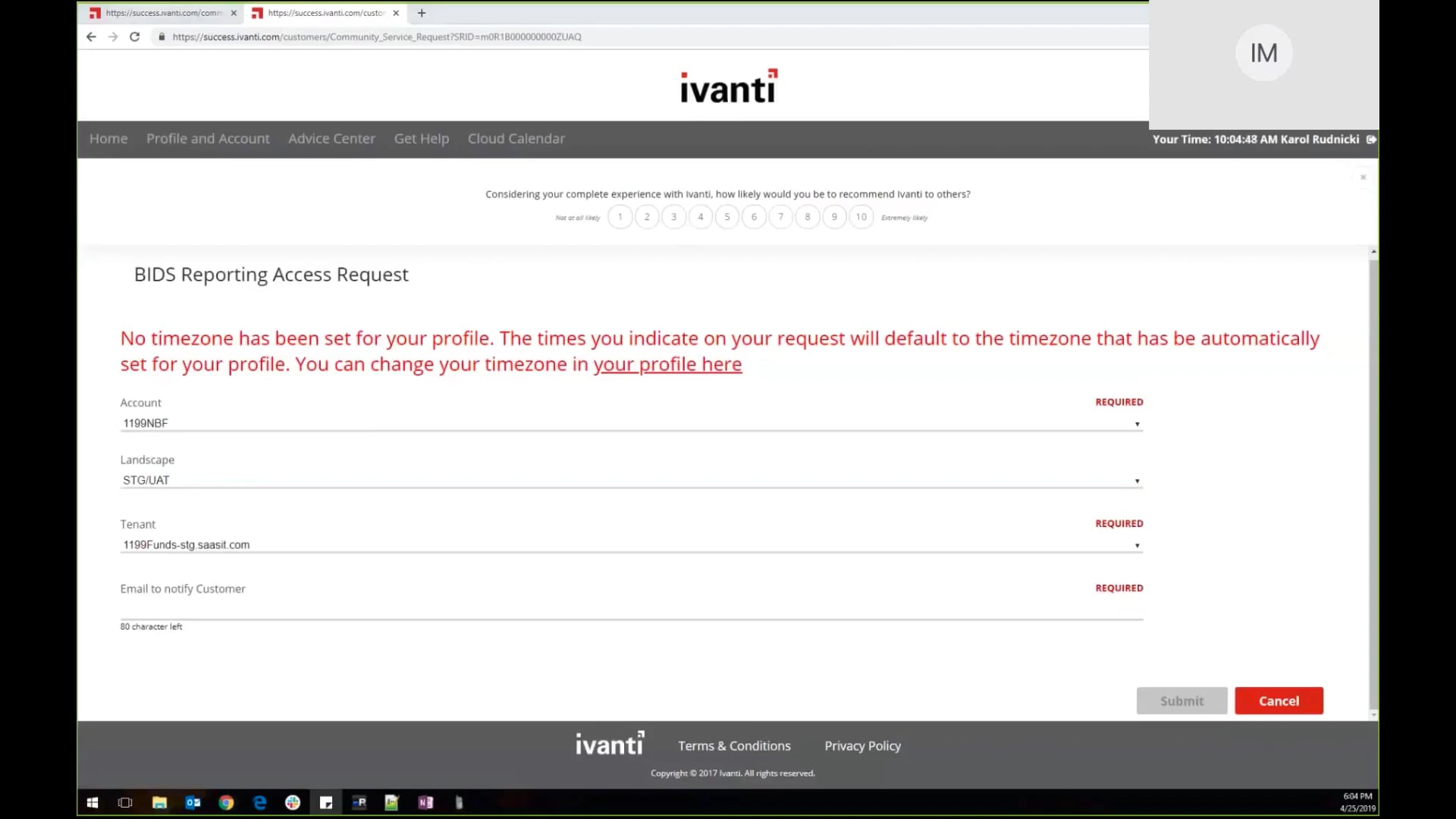The height and width of the screenshot is (819, 1456).
Task: Rate recommendation likelihood as 9
Action: 834,217
